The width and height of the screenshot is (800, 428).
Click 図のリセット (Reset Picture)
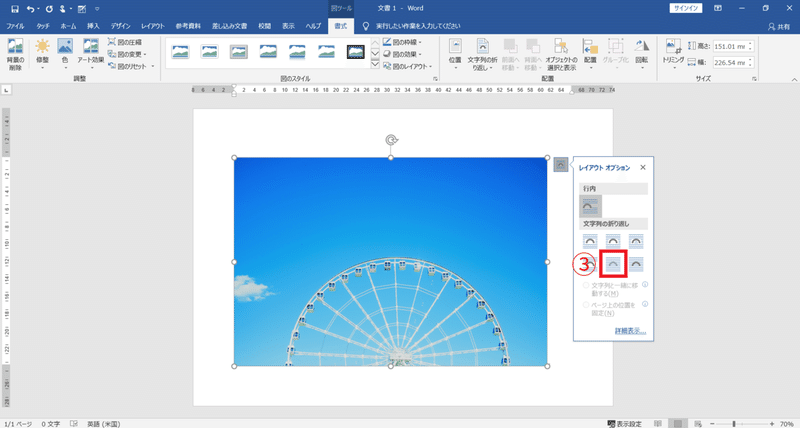pyautogui.click(x=127, y=66)
